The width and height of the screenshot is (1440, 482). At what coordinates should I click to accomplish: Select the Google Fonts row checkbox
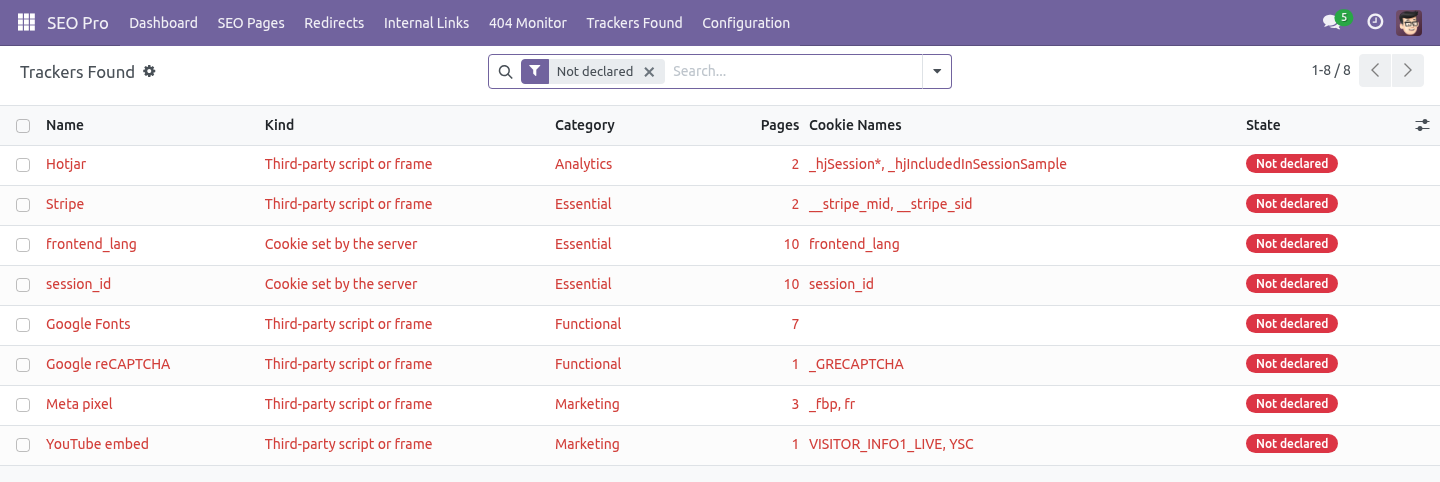click(x=23, y=324)
